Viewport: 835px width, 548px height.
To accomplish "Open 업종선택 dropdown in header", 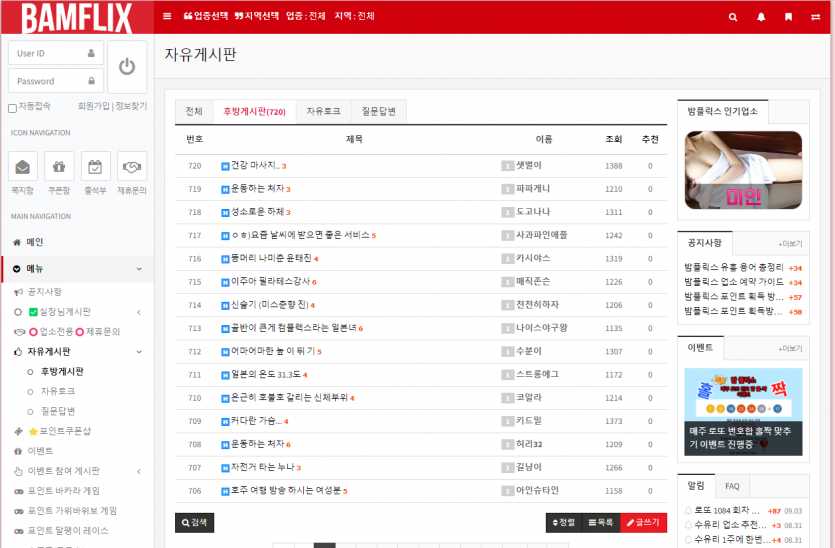I will click(206, 16).
